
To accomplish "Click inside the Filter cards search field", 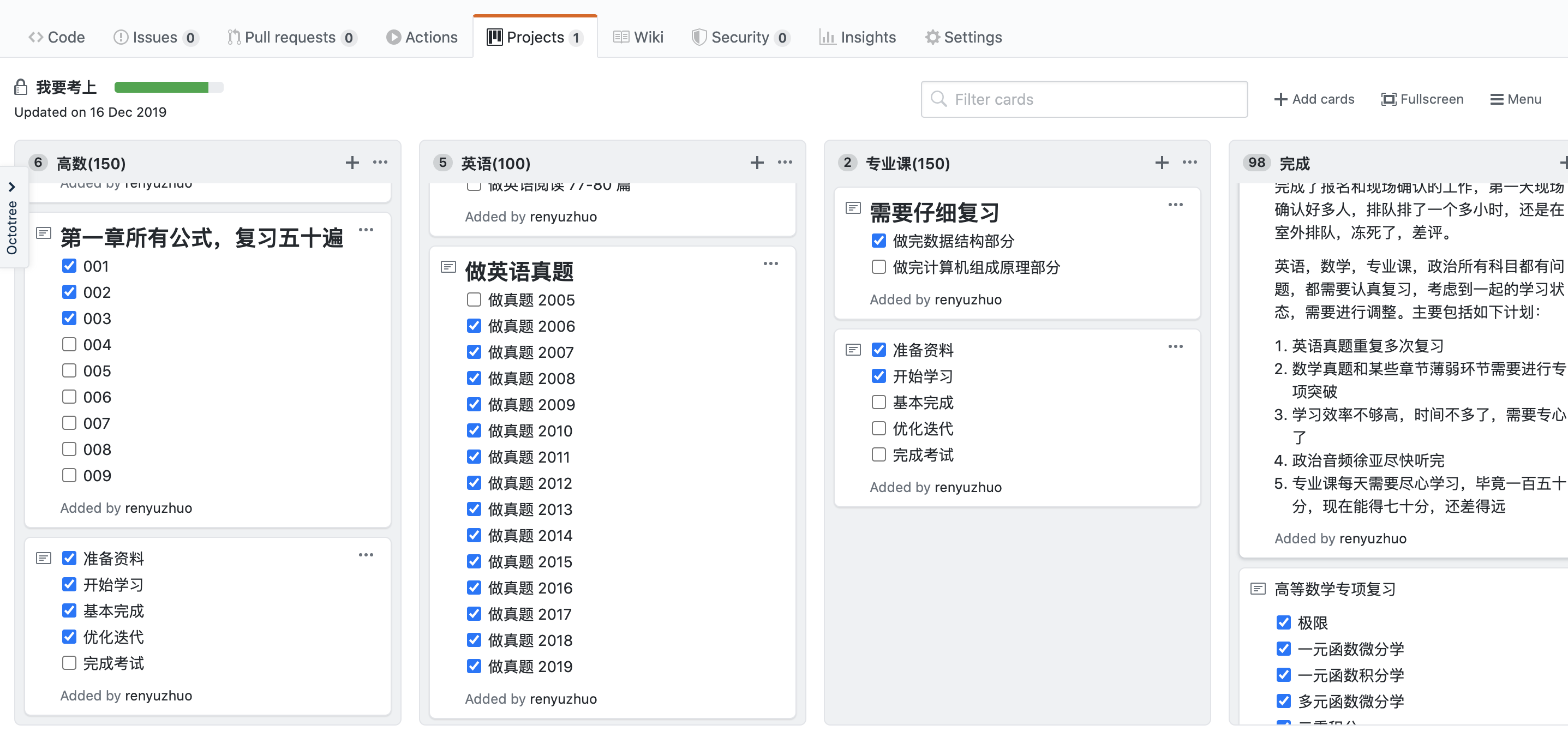I will tap(1084, 99).
